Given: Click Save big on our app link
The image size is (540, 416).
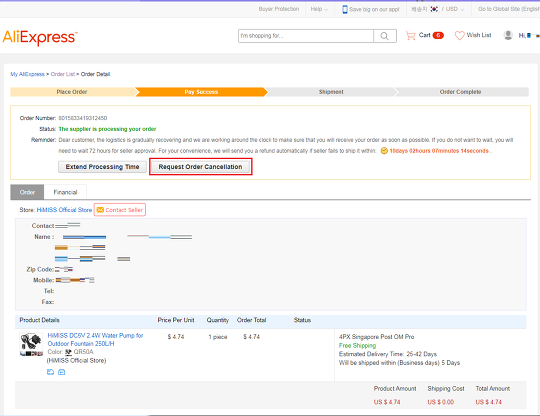Looking at the screenshot, I should [x=374, y=9].
